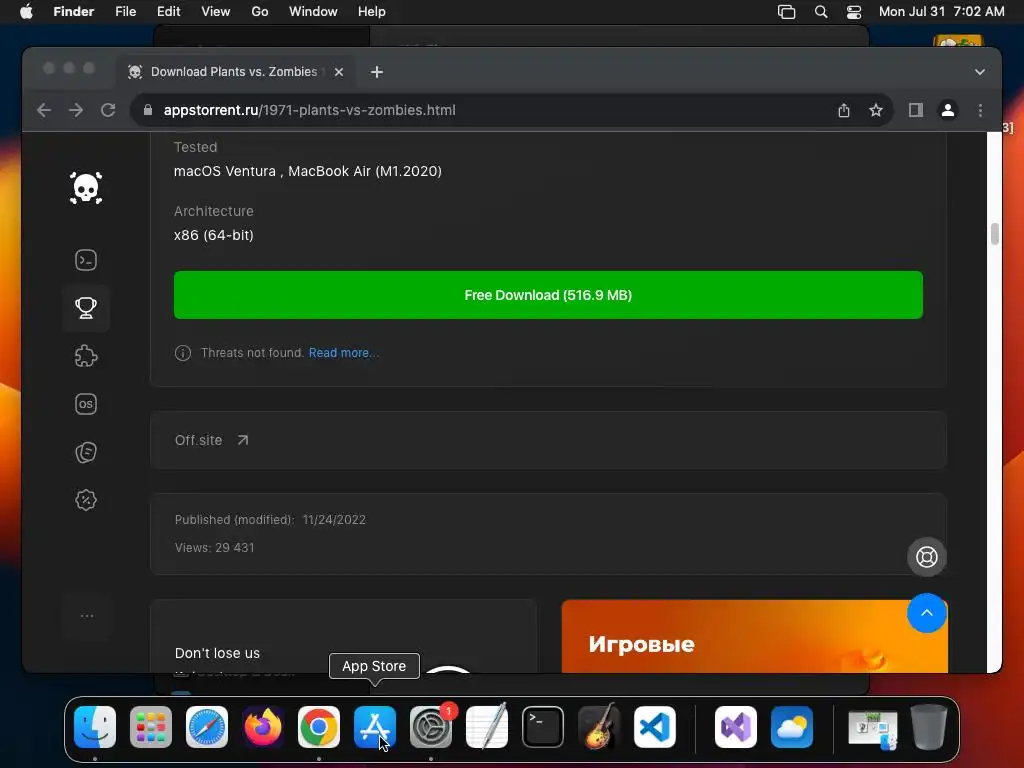The width and height of the screenshot is (1024, 768).
Task: Open the Weather app from the Dock
Action: click(792, 727)
